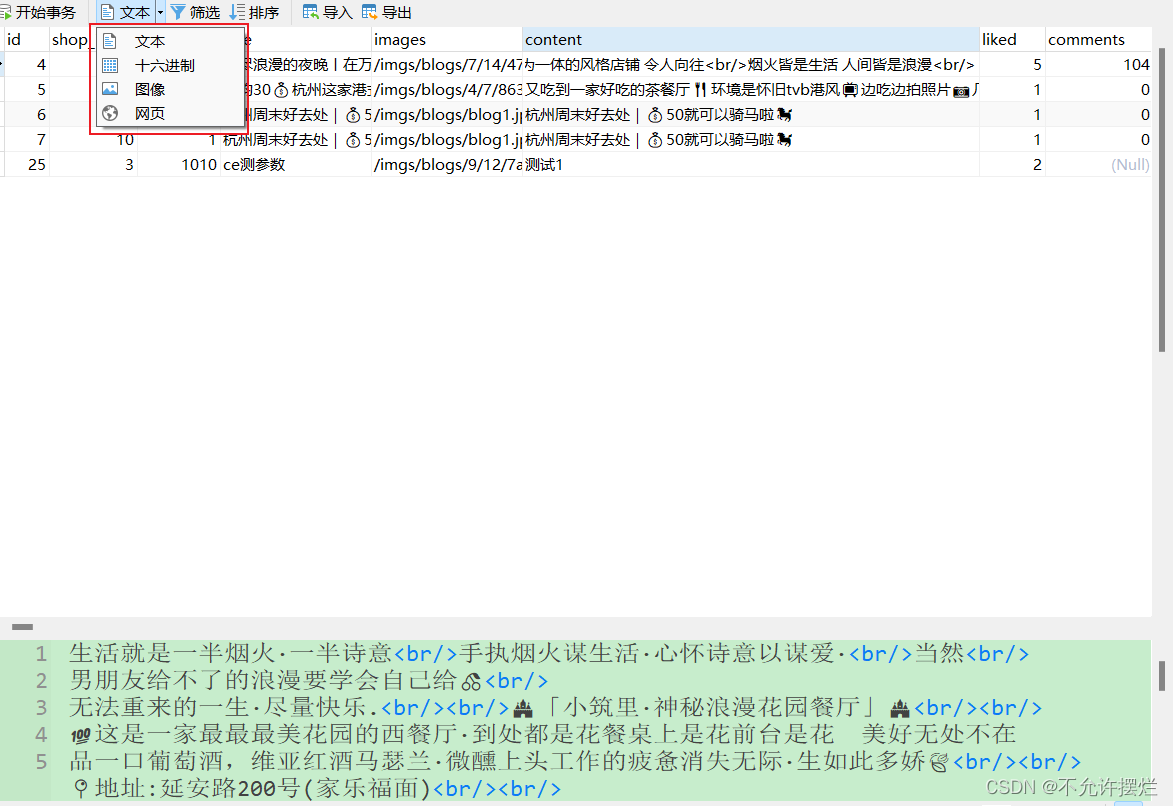The height and width of the screenshot is (806, 1173).
Task: Click the images column header
Action: pyautogui.click(x=447, y=40)
